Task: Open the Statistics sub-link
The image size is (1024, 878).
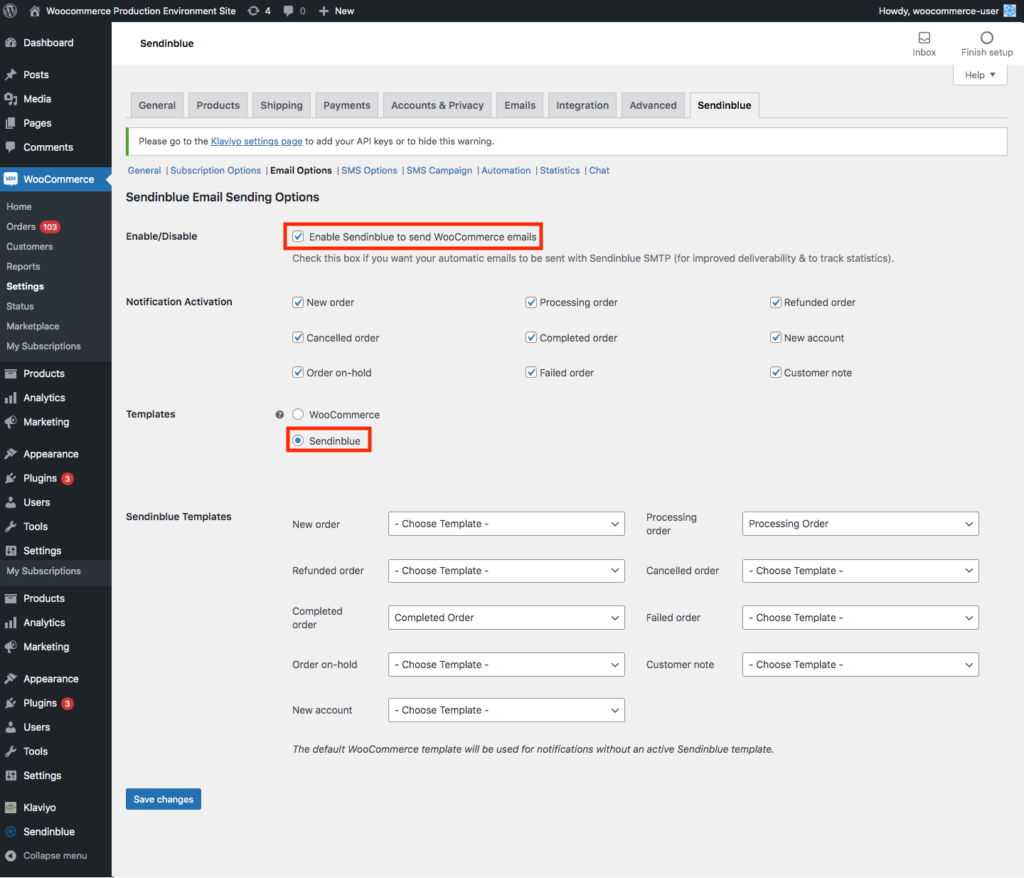Action: (x=560, y=171)
